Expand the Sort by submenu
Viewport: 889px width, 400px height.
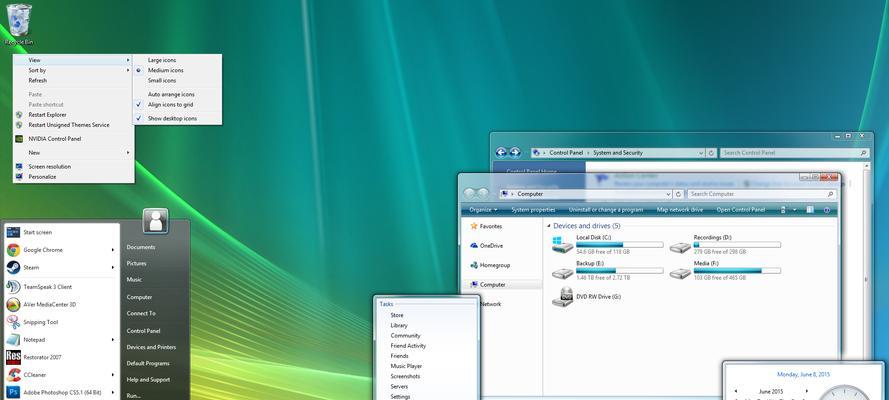click(x=73, y=70)
